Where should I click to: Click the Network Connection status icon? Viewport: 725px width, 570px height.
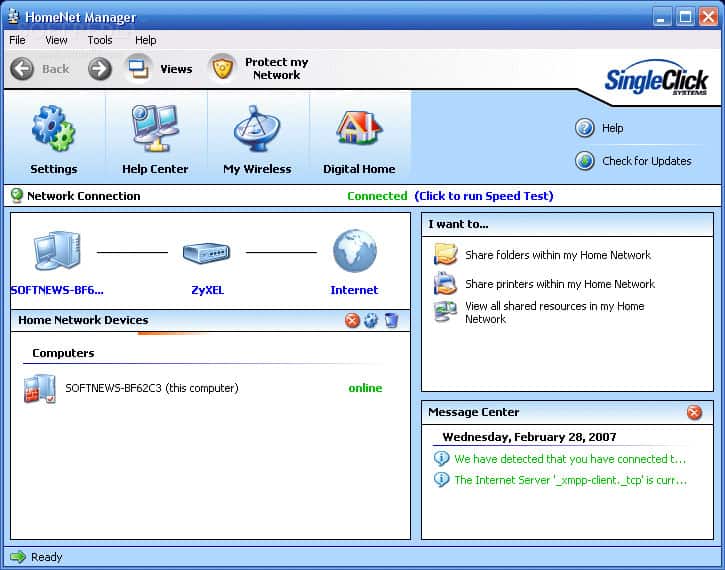pos(17,196)
